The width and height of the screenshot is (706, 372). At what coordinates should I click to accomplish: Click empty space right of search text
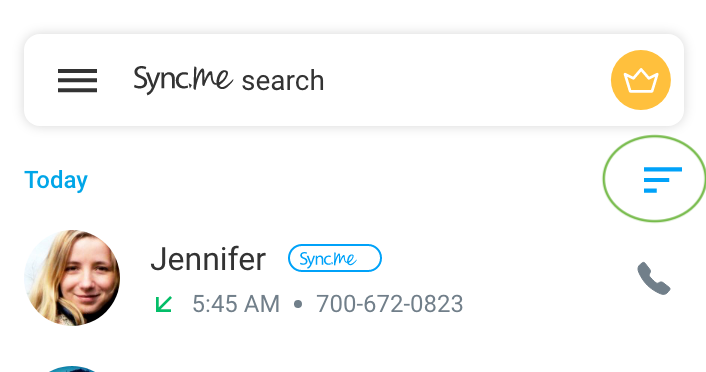(464, 80)
